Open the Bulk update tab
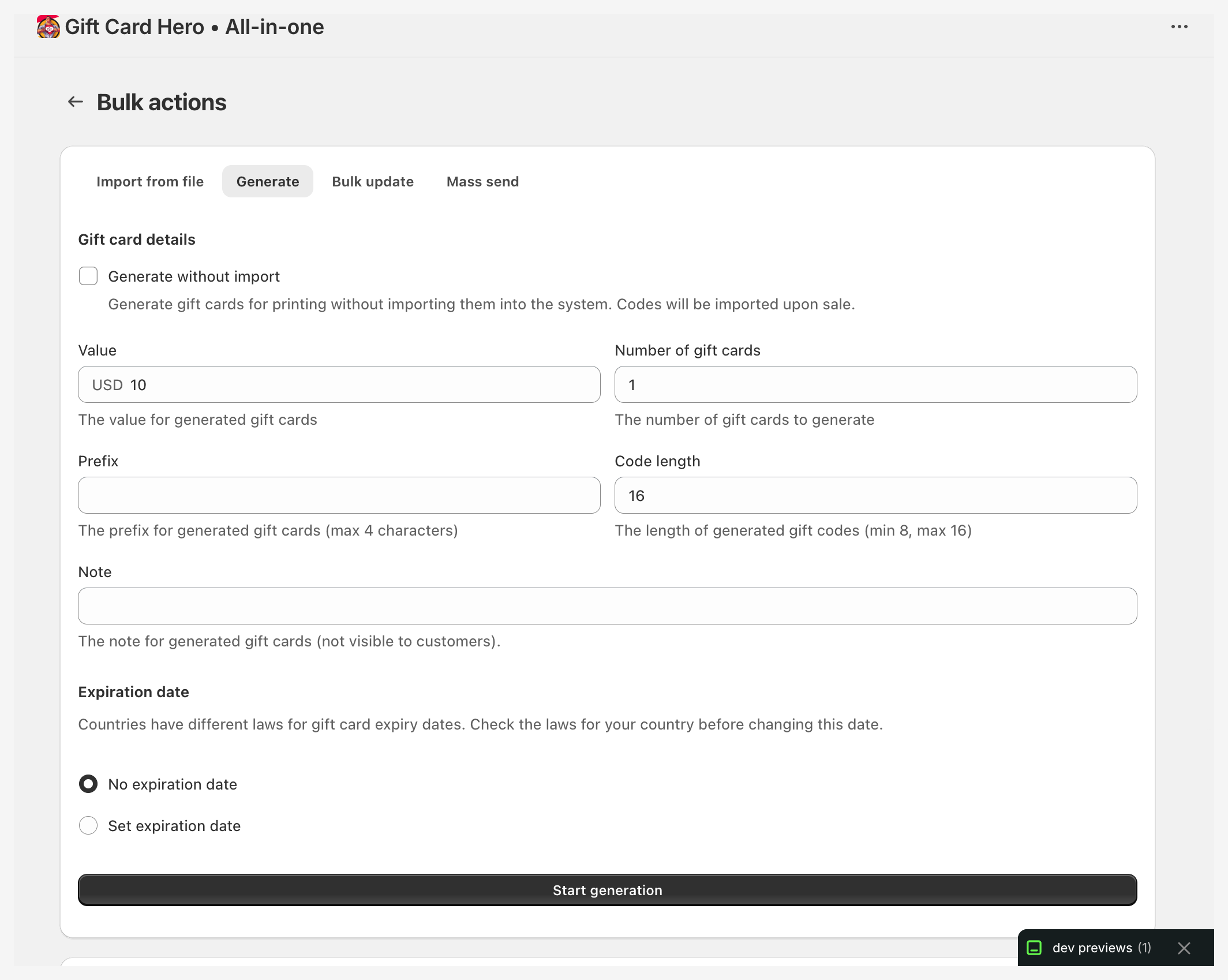The image size is (1228, 980). pos(373,182)
